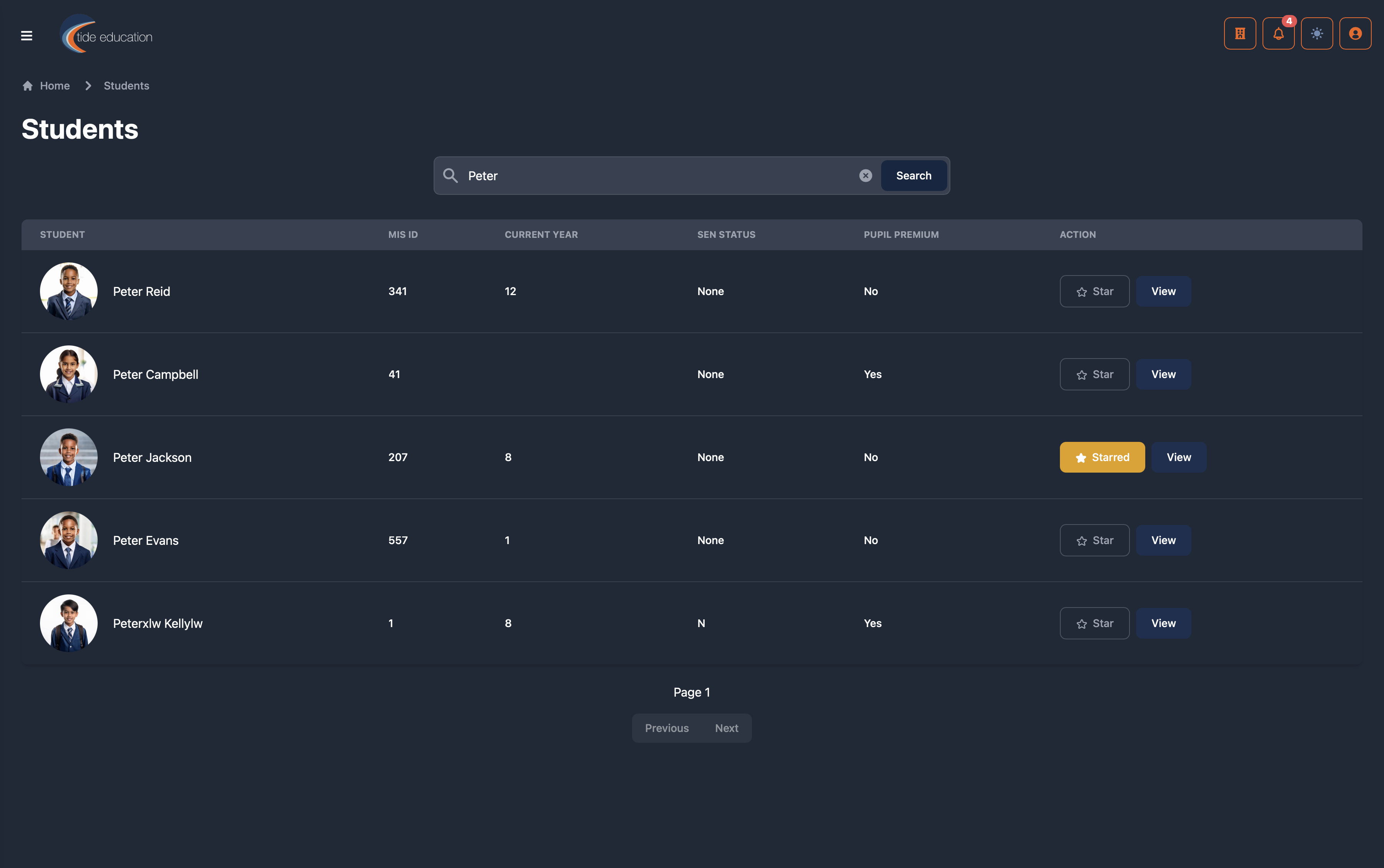1384x868 pixels.
Task: Click Peter Jackson's avatar photo
Action: coord(68,458)
